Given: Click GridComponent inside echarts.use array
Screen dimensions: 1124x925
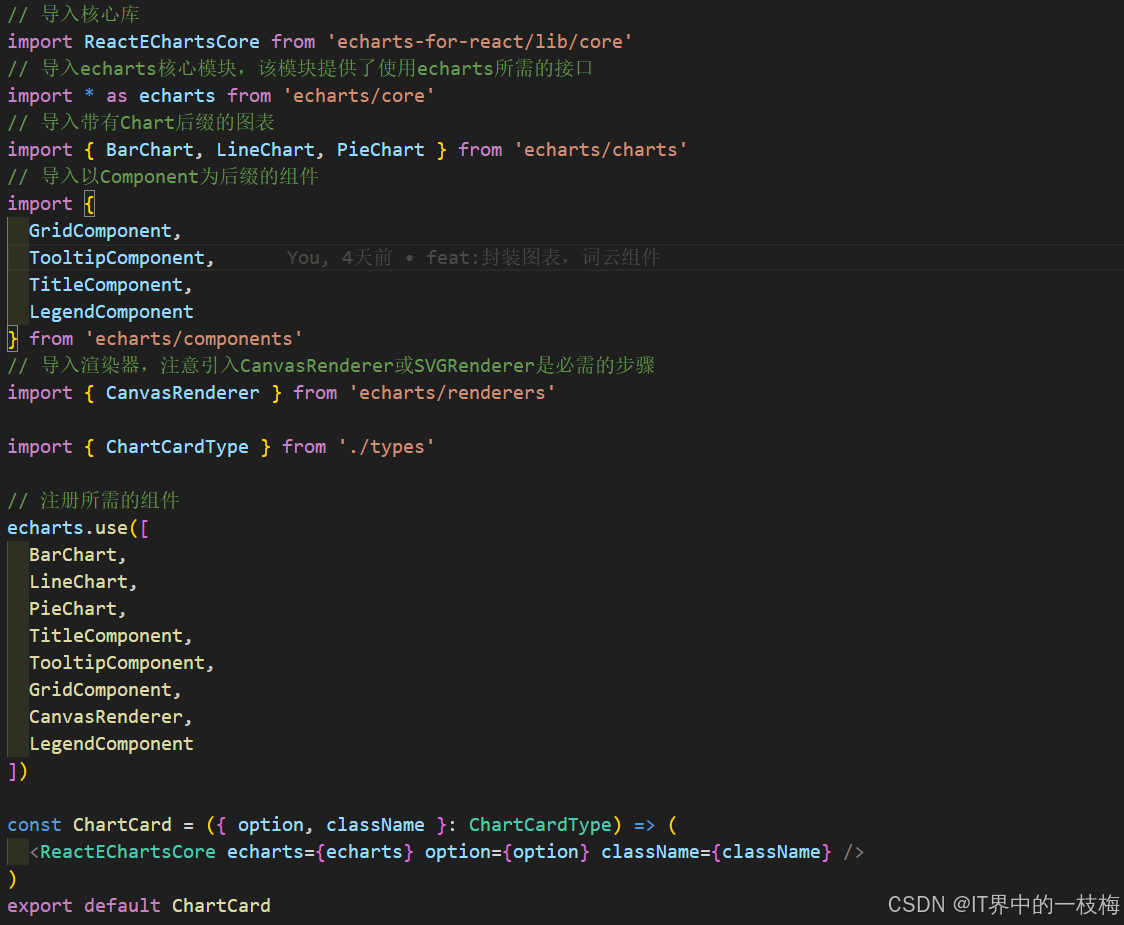Looking at the screenshot, I should click(x=100, y=690).
